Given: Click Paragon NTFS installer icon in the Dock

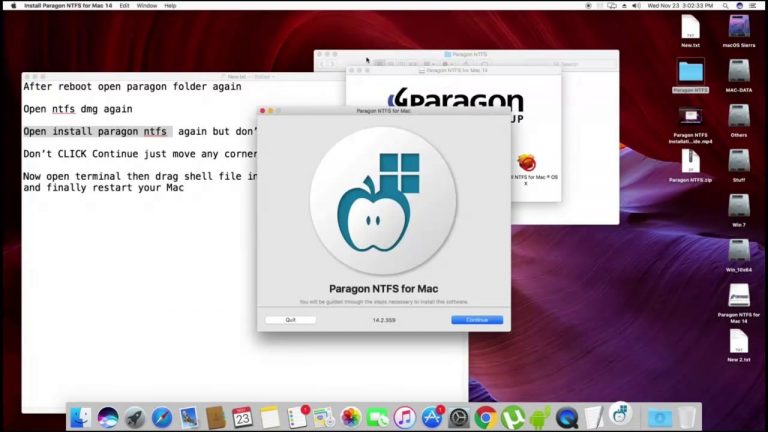Looking at the screenshot, I should tap(620, 414).
